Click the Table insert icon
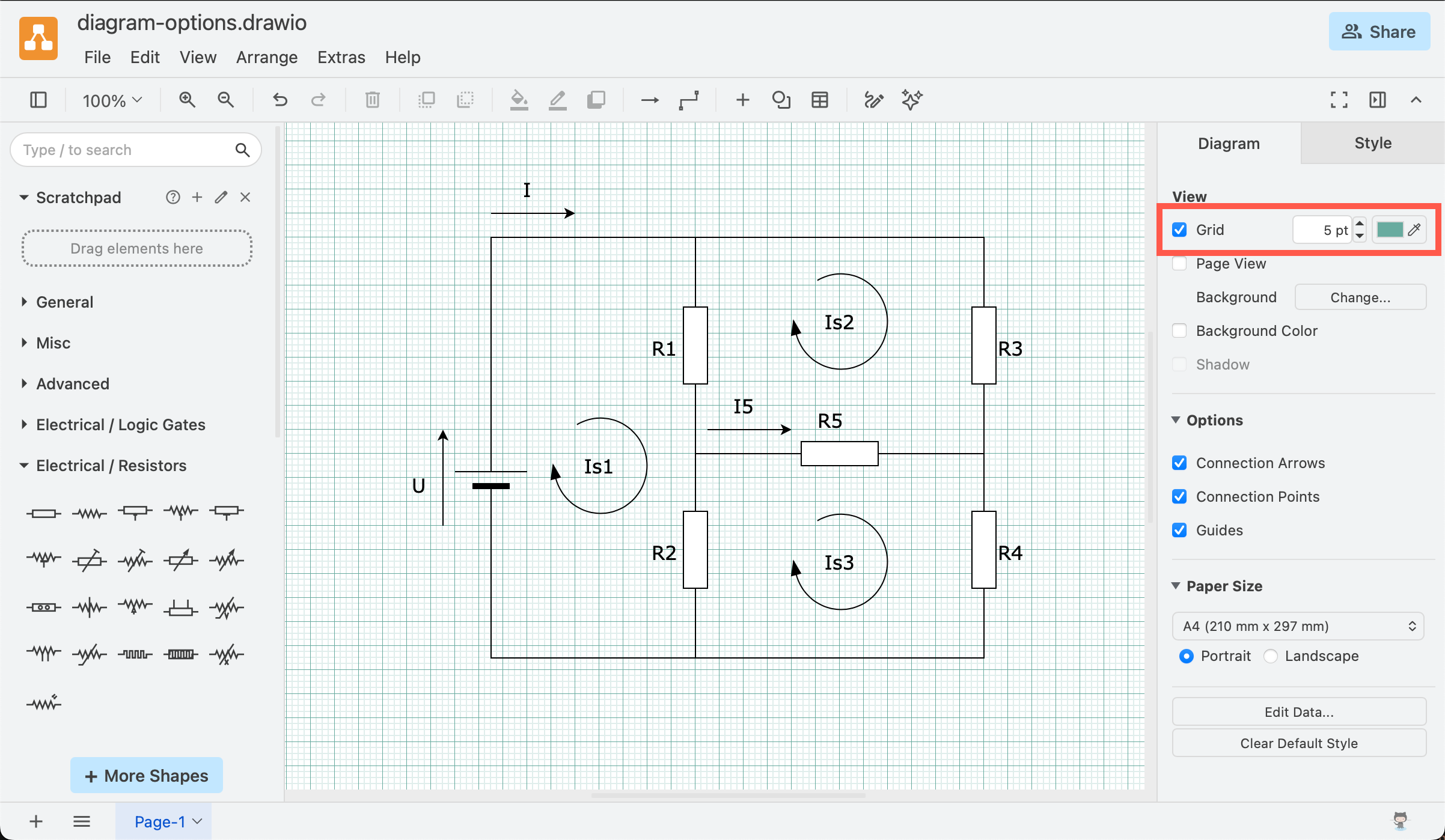This screenshot has height=840, width=1445. [x=820, y=100]
